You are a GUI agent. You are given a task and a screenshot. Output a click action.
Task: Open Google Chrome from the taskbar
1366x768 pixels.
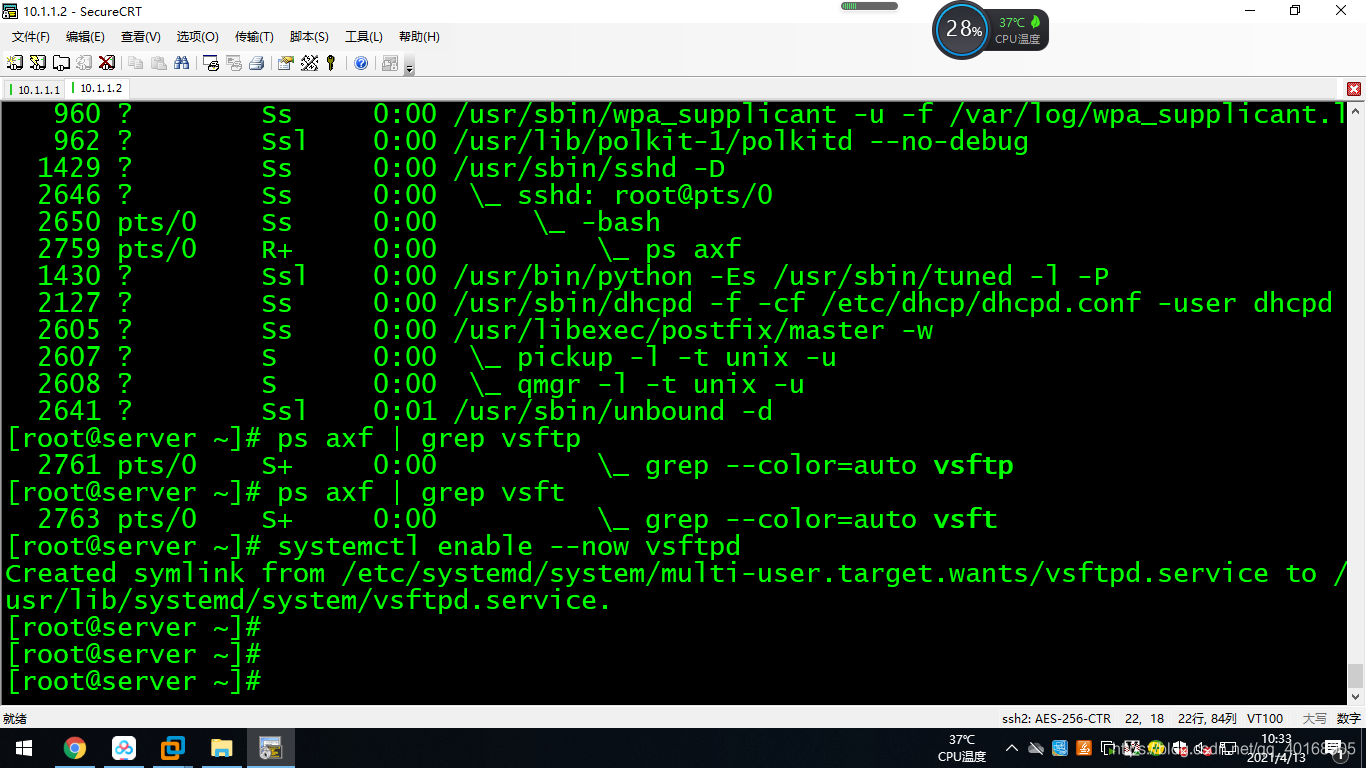click(x=74, y=748)
